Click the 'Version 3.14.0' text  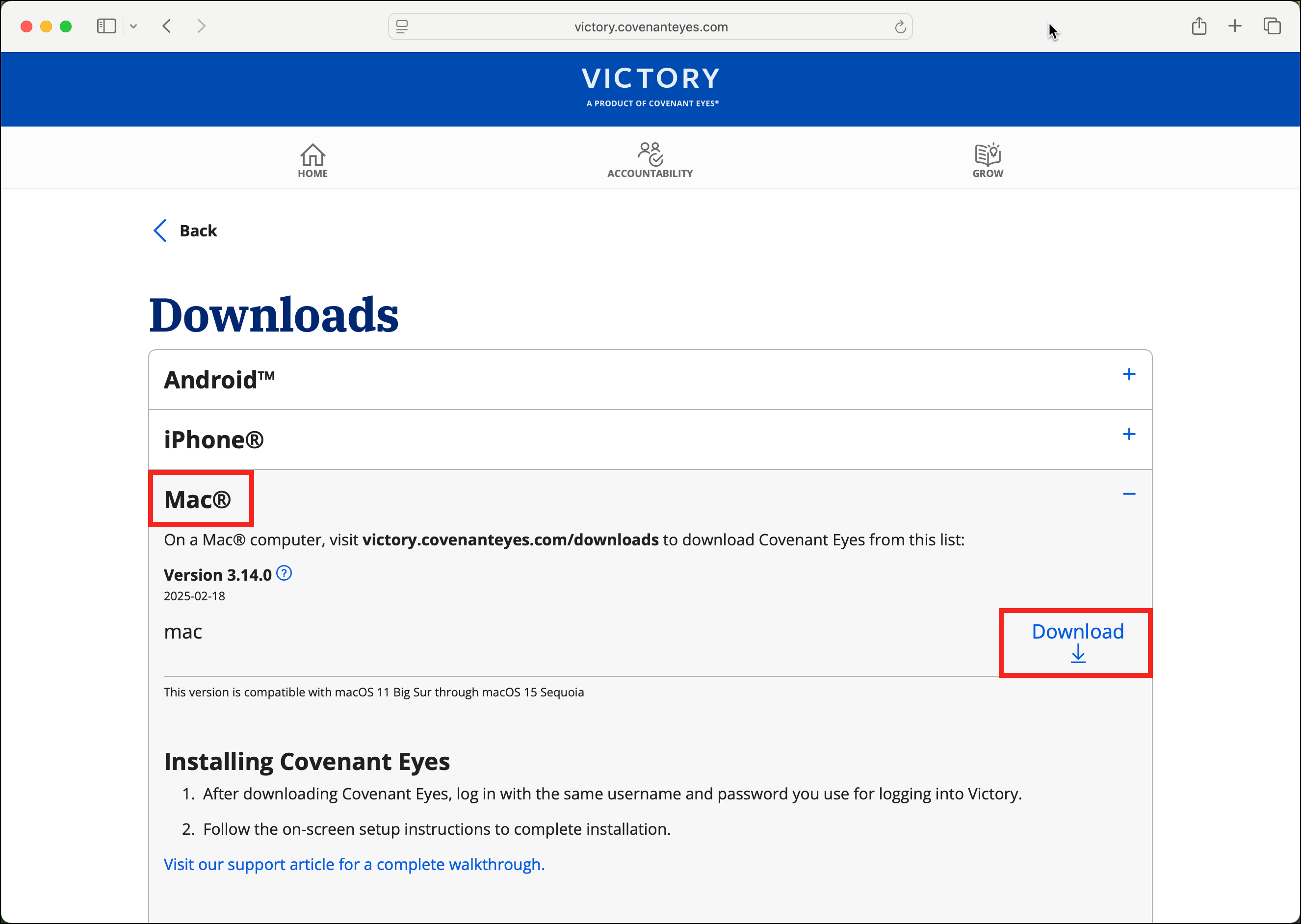point(217,575)
